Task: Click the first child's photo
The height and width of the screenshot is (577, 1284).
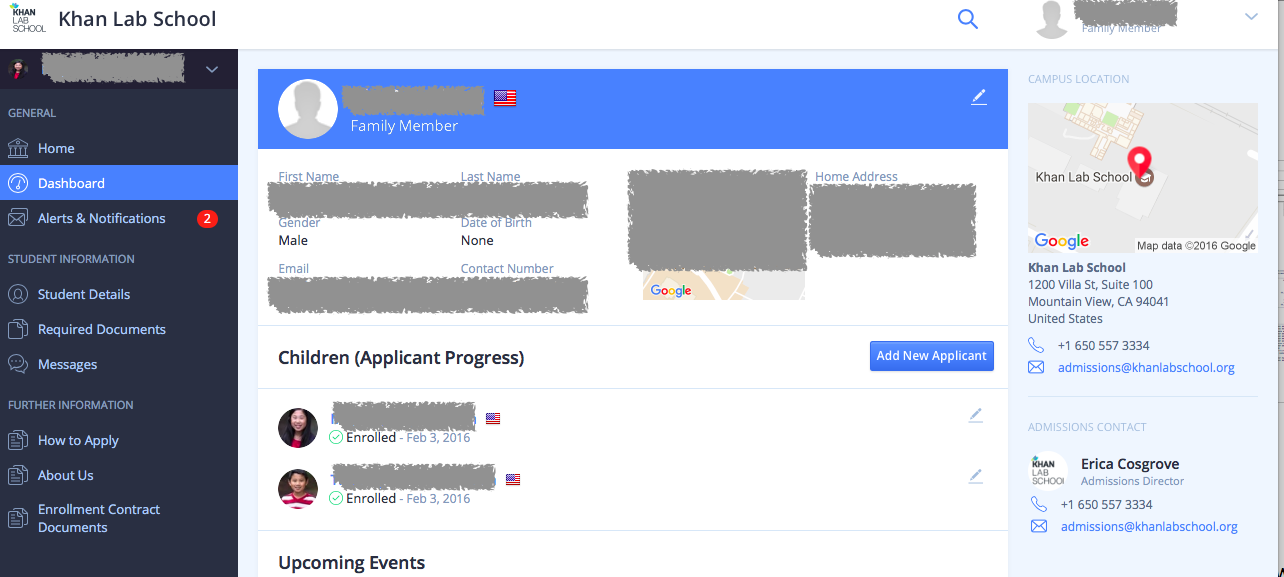Action: (x=298, y=427)
